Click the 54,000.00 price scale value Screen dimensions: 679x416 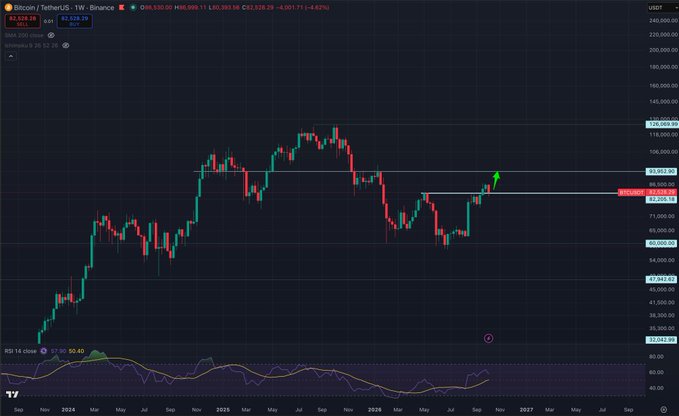coord(662,260)
